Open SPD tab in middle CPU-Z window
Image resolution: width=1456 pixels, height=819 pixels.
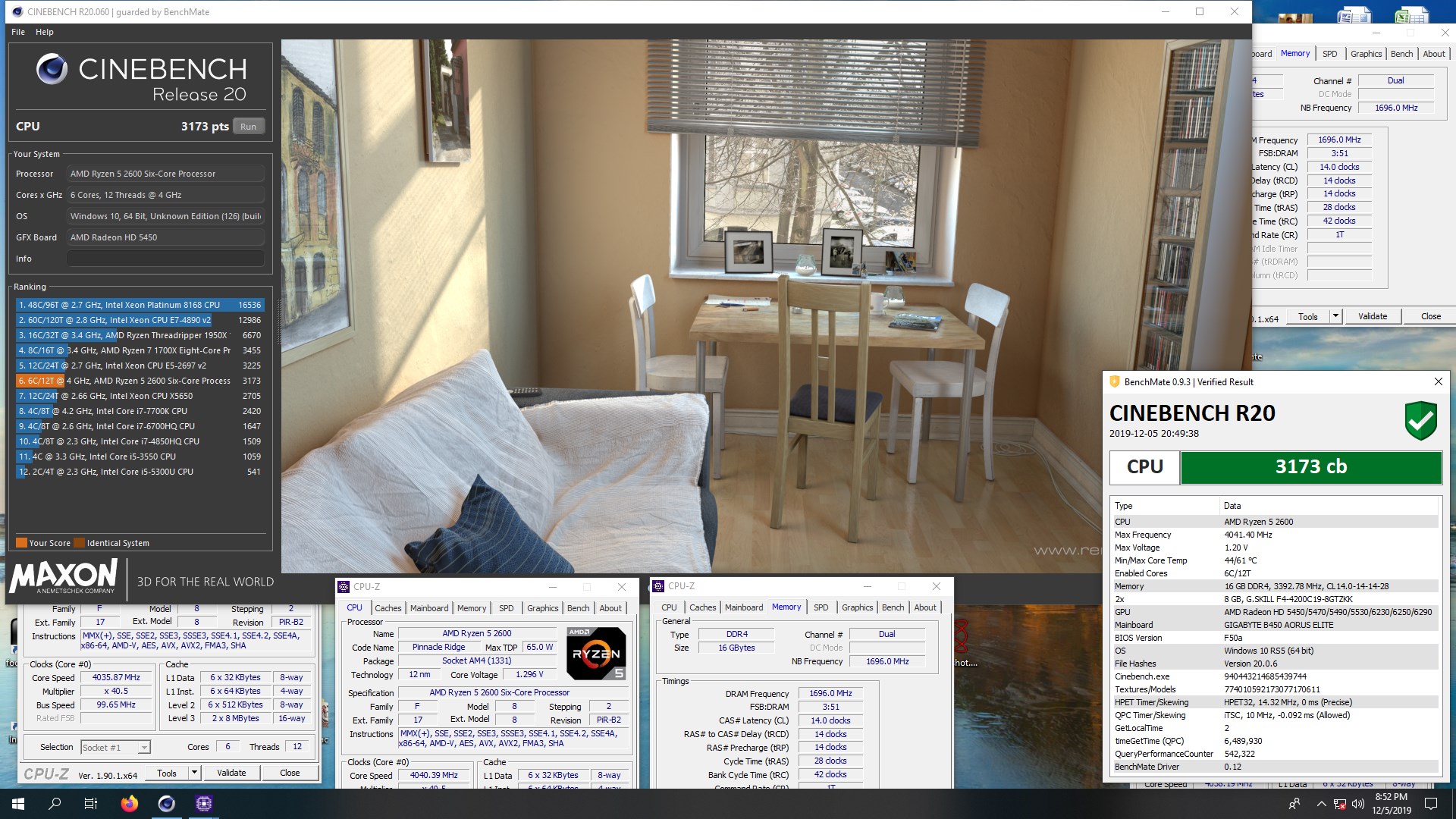coord(506,608)
